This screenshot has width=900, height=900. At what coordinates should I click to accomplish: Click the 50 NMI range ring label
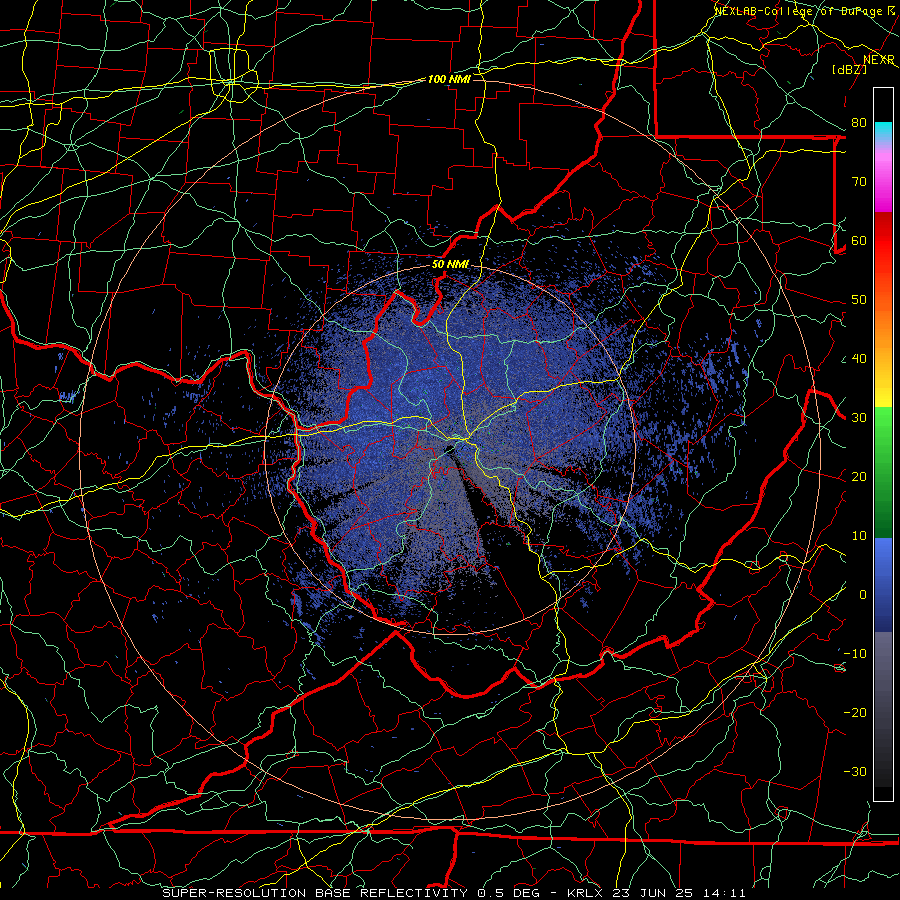(450, 264)
